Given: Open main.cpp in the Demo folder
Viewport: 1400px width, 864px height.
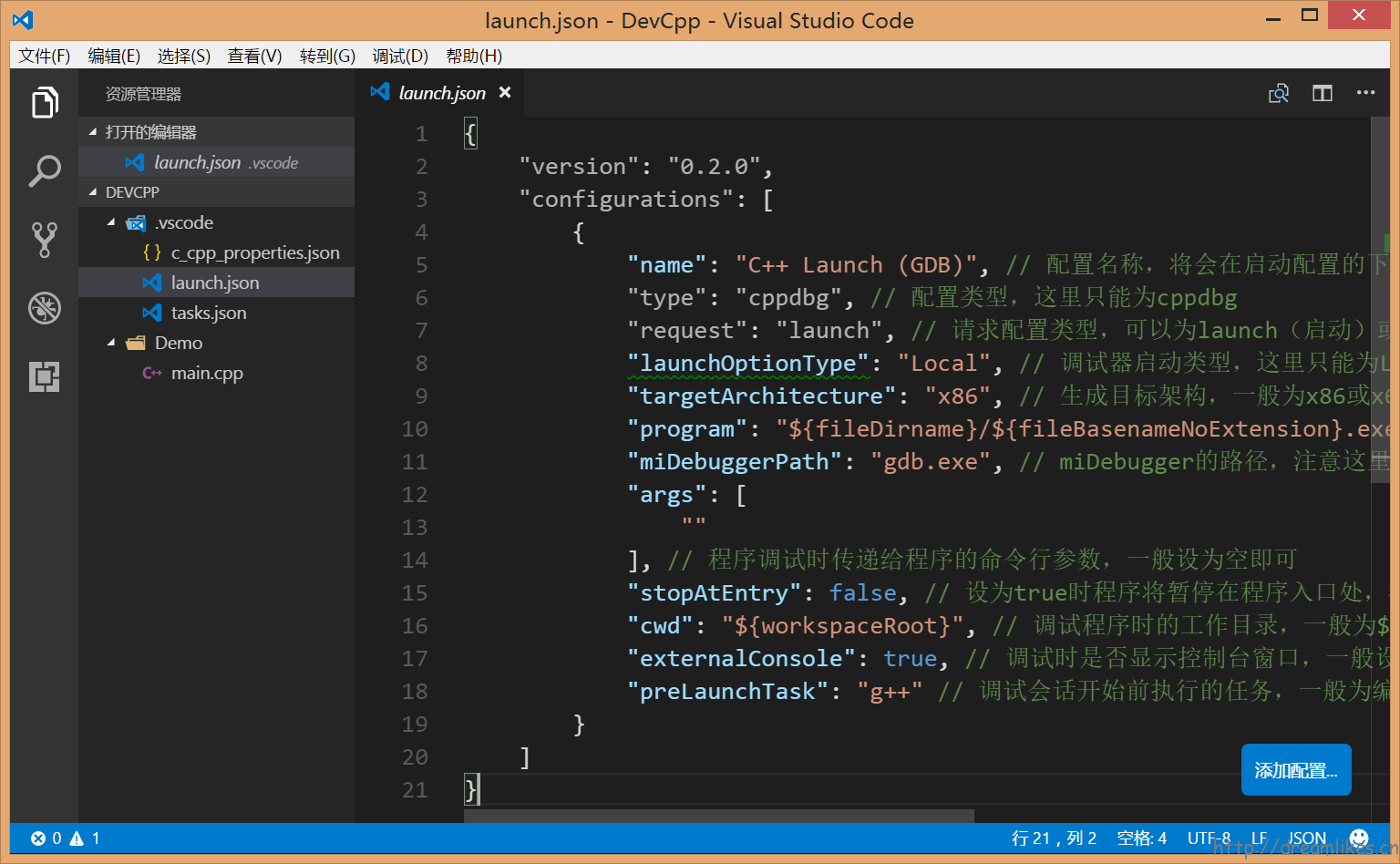Looking at the screenshot, I should coord(217,373).
